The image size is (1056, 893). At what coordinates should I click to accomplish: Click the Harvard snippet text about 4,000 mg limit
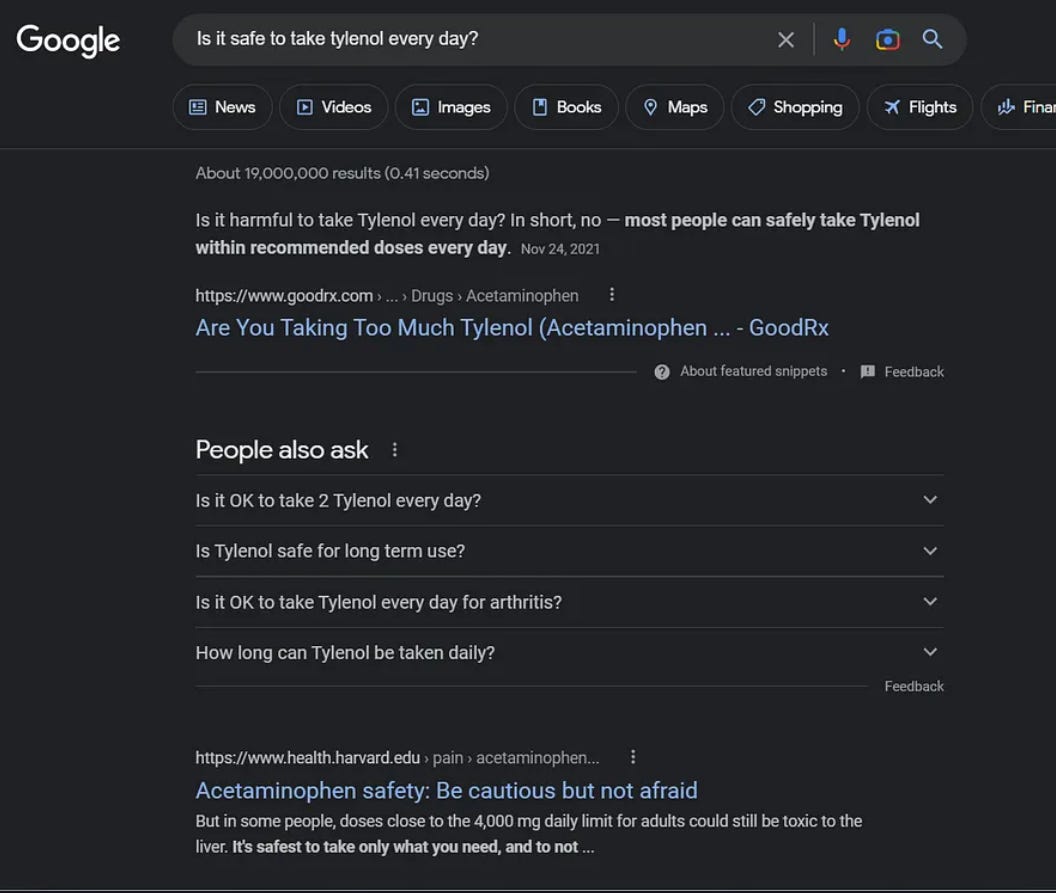coord(529,834)
